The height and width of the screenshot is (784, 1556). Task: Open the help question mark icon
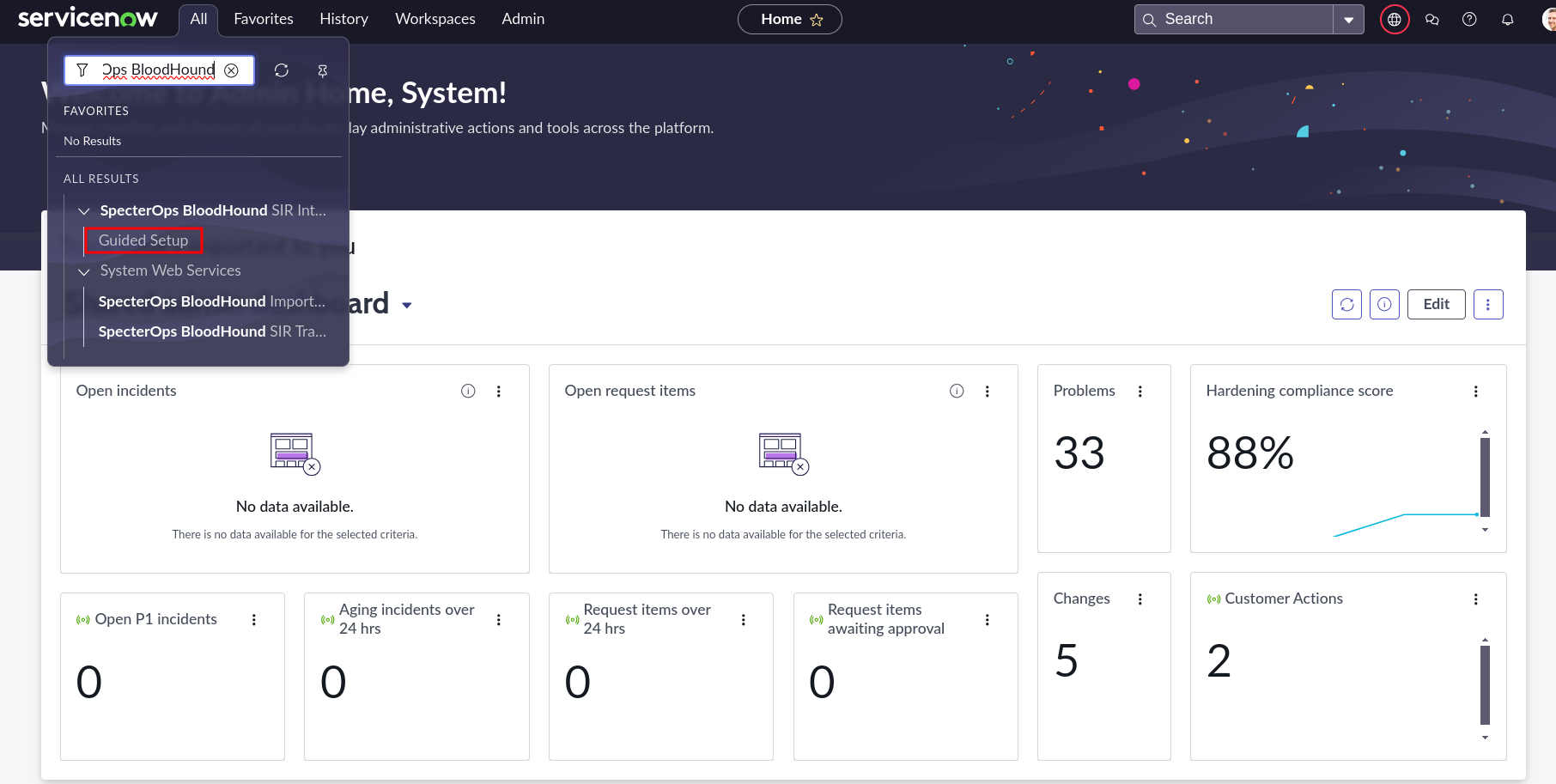1469,19
